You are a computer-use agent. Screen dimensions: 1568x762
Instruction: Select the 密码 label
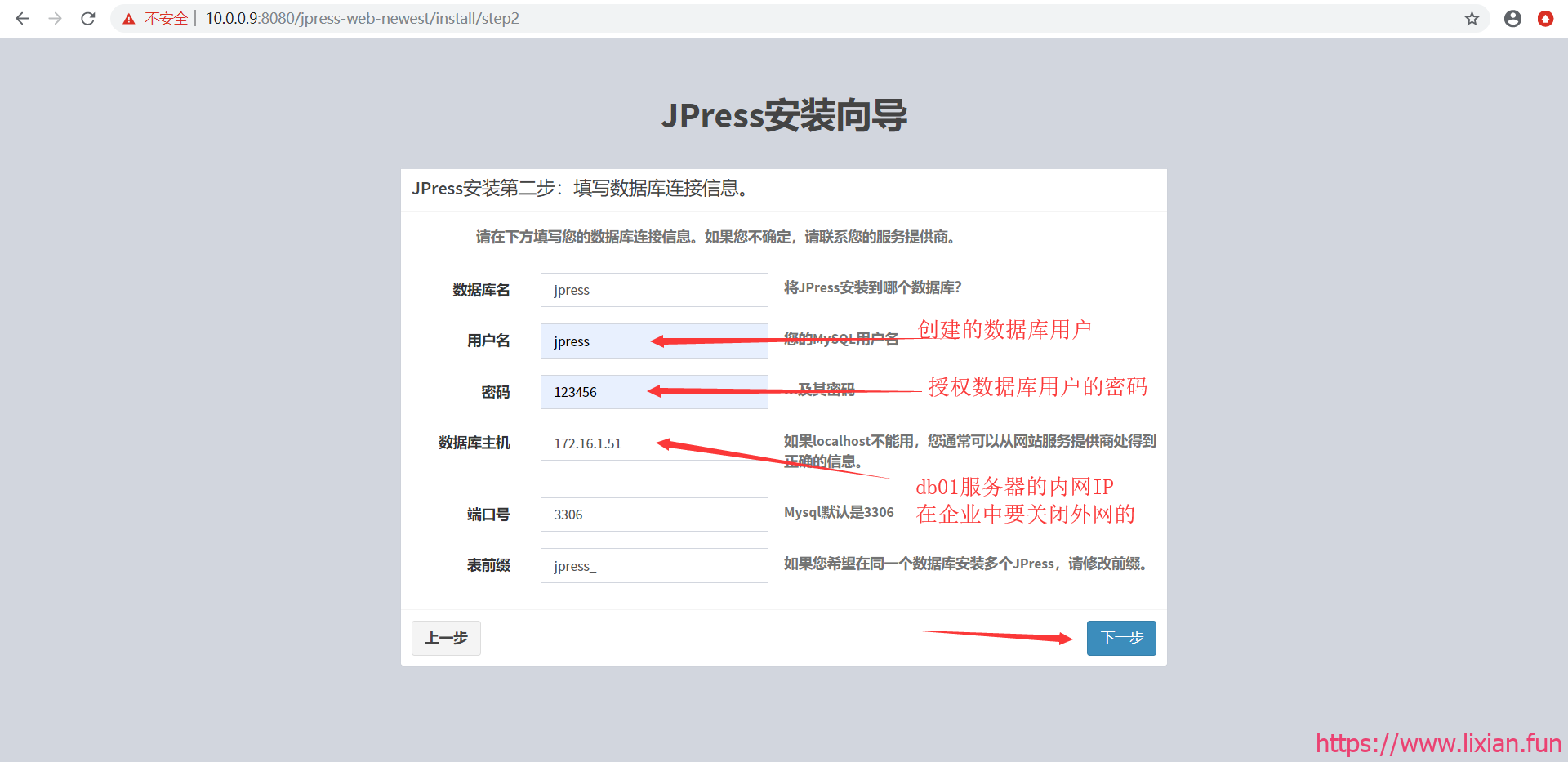[x=496, y=392]
